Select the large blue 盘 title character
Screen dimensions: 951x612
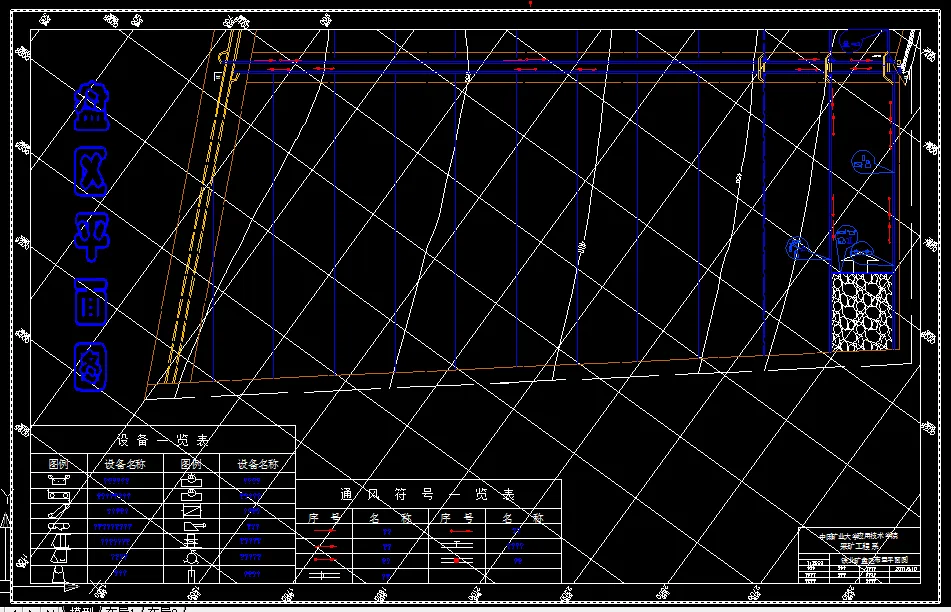coord(92,106)
